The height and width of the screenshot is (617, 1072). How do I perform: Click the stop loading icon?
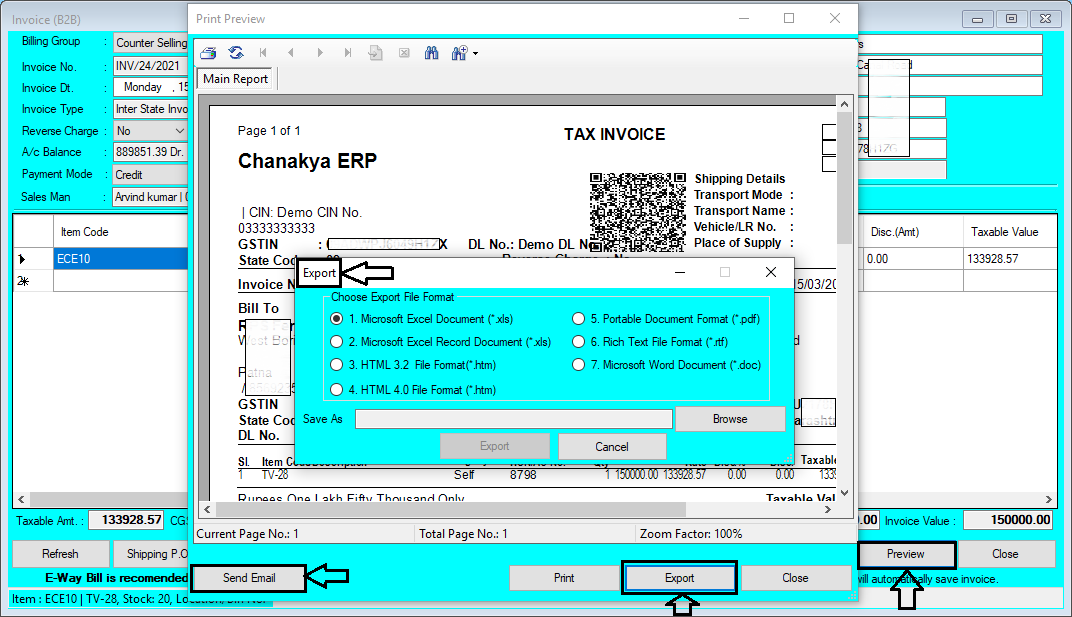tap(405, 52)
